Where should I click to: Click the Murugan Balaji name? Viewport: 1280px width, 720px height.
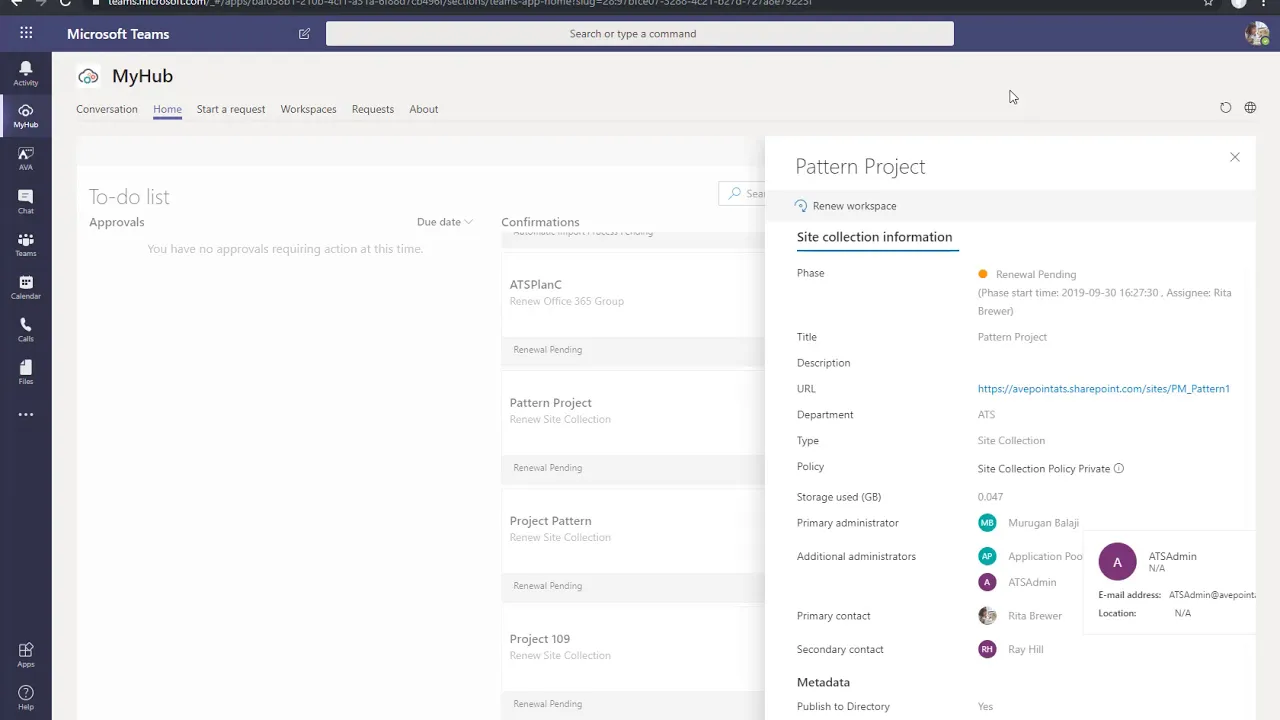(x=1043, y=523)
